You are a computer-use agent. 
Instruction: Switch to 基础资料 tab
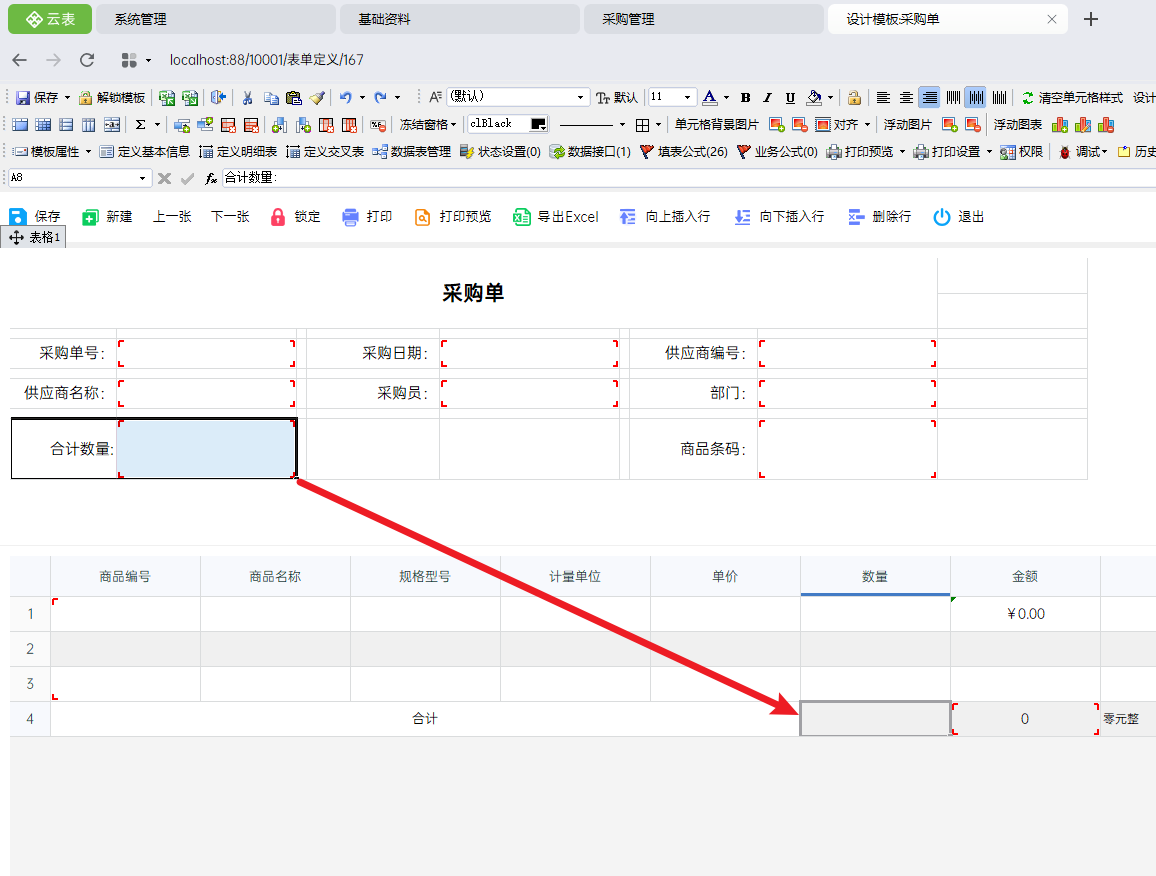(459, 19)
